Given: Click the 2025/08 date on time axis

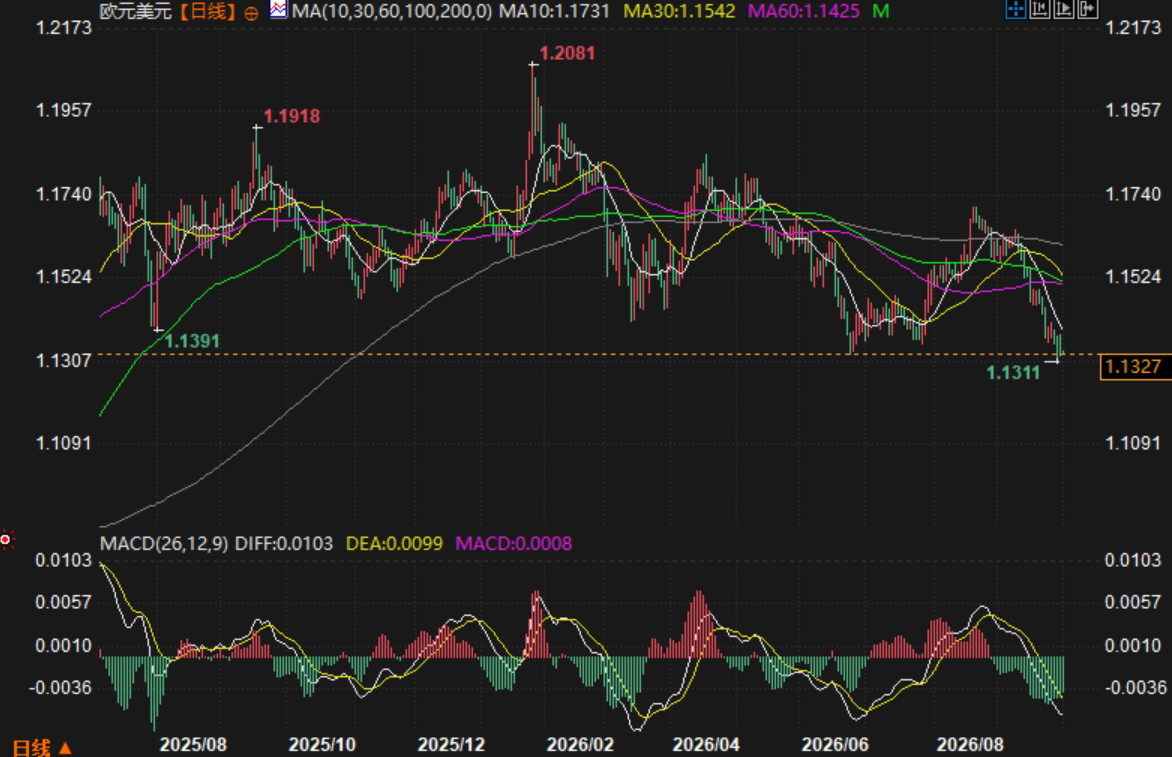Looking at the screenshot, I should coord(193,745).
